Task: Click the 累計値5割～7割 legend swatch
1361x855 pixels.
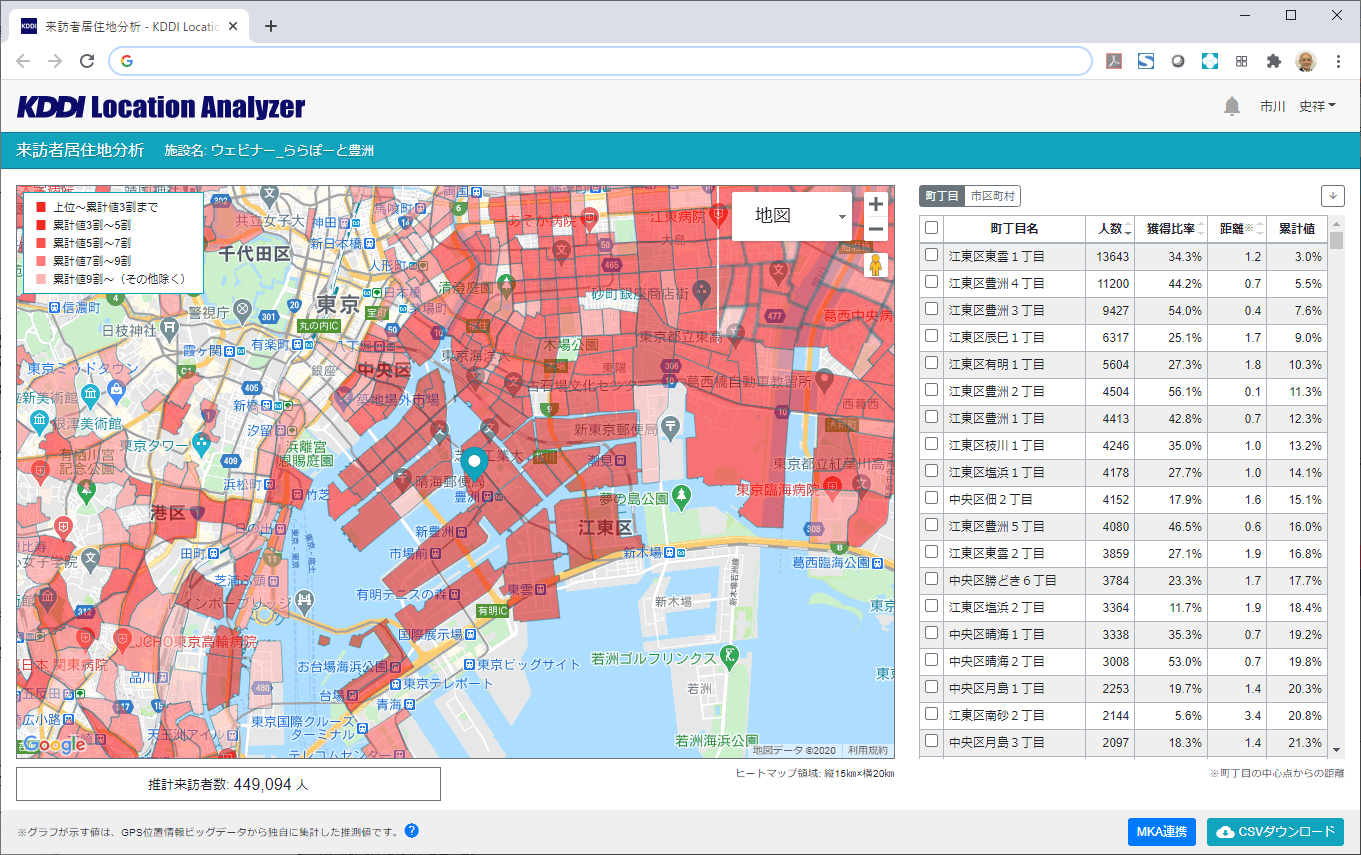Action: tap(41, 243)
